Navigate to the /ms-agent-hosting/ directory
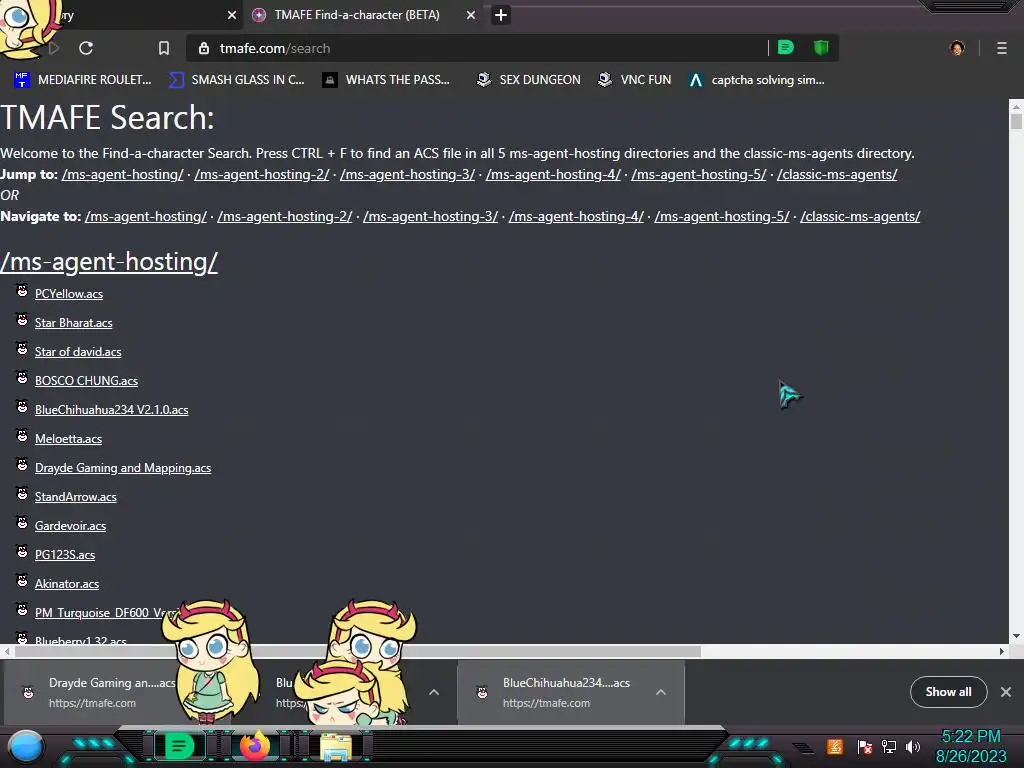 pos(146,216)
